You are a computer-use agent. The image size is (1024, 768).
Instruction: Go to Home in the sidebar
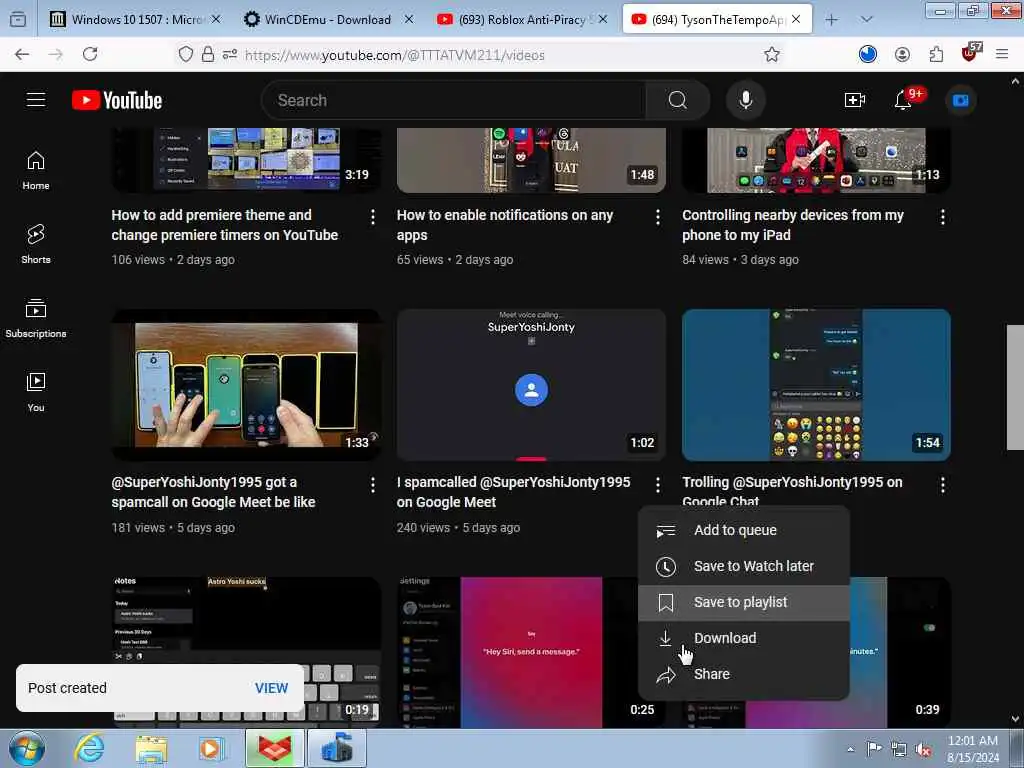pos(36,170)
